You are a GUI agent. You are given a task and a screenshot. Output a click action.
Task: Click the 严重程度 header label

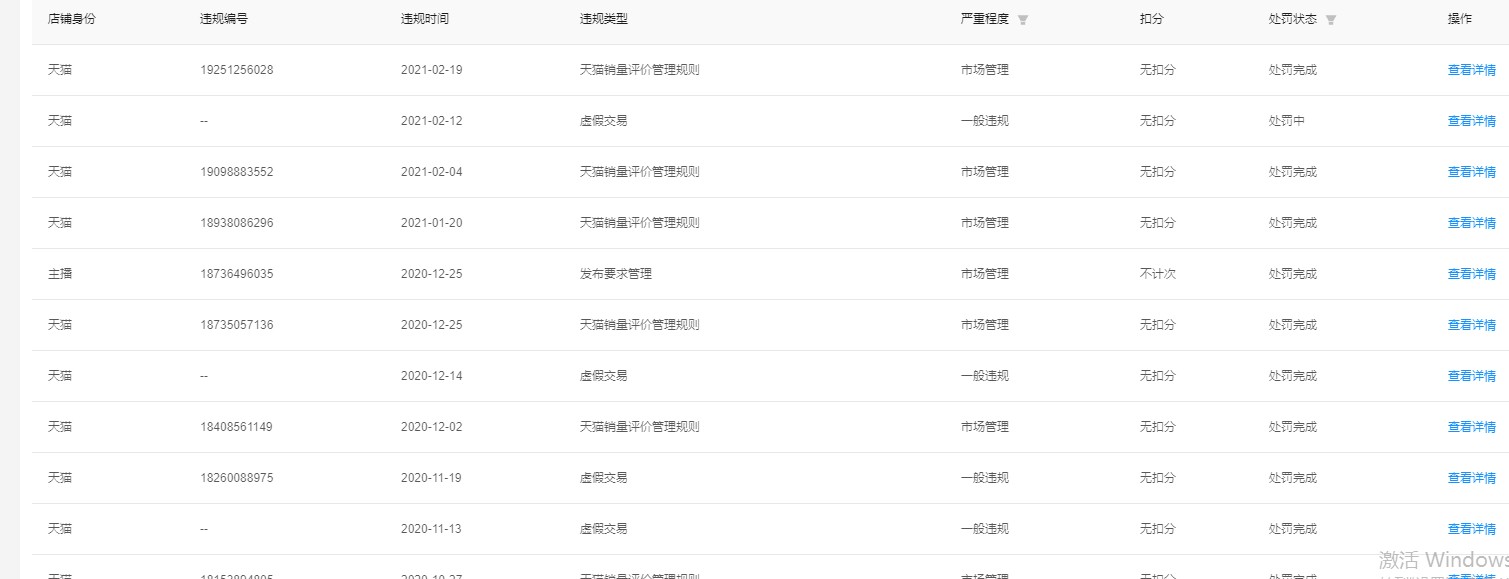pos(985,19)
